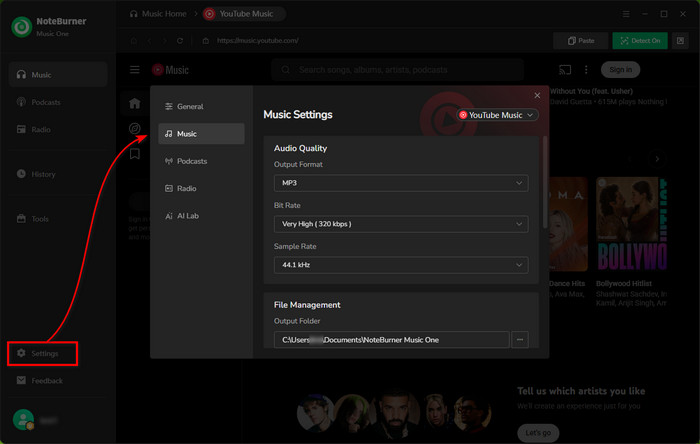
Task: Open the YouTube Music hamburger menu
Action: point(135,70)
